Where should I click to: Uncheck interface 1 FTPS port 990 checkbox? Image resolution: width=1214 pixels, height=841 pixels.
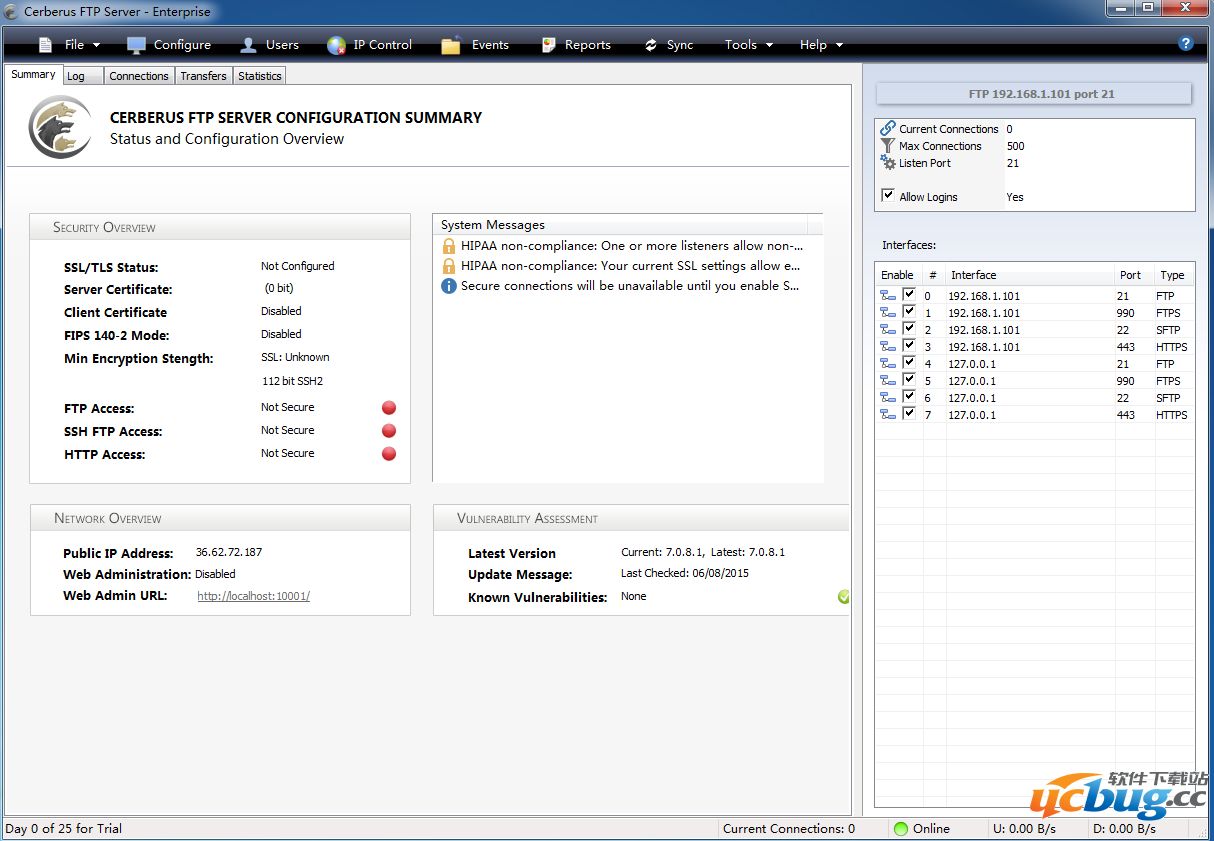click(x=909, y=312)
